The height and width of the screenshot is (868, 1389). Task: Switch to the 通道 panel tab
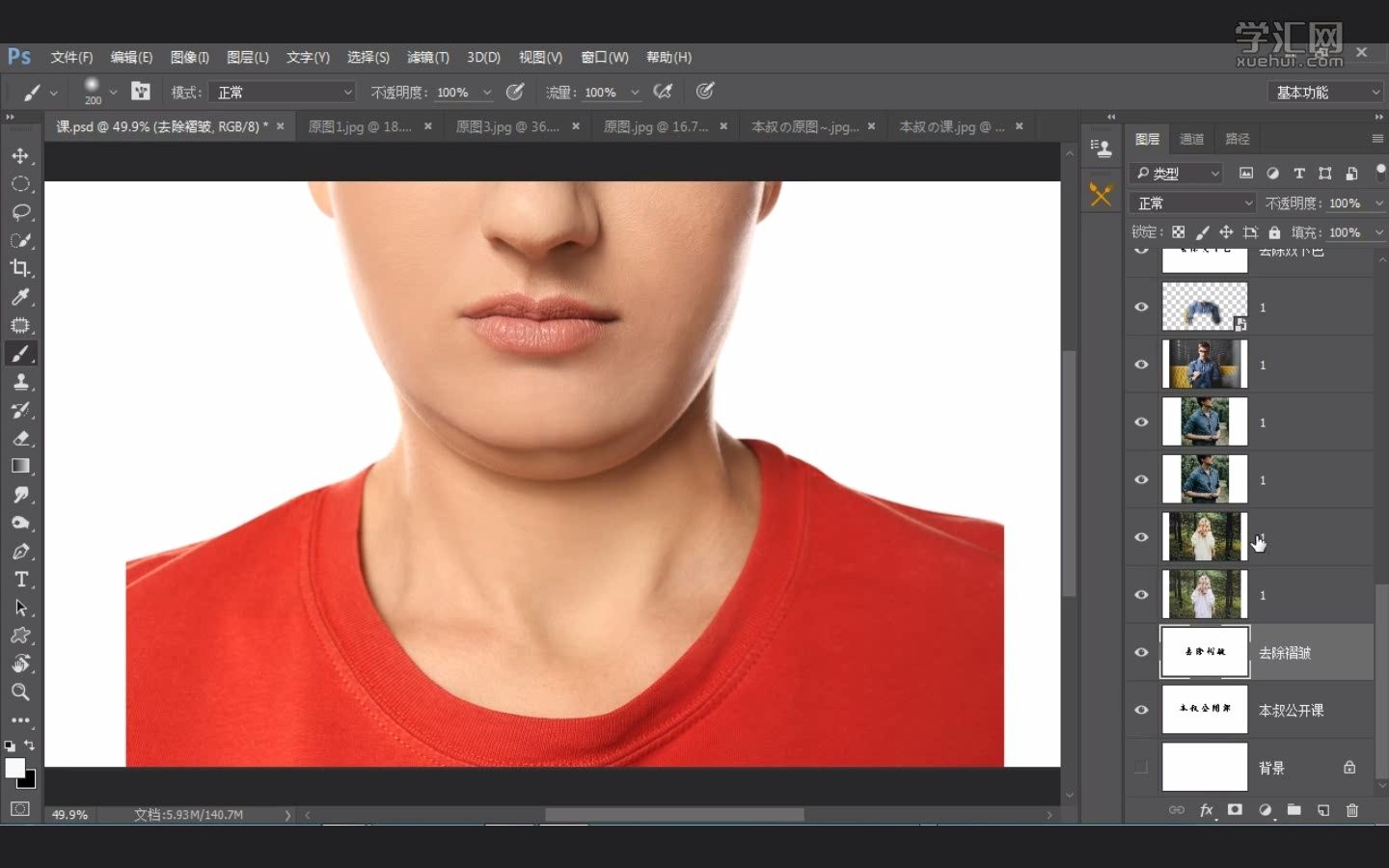pyautogui.click(x=1191, y=139)
